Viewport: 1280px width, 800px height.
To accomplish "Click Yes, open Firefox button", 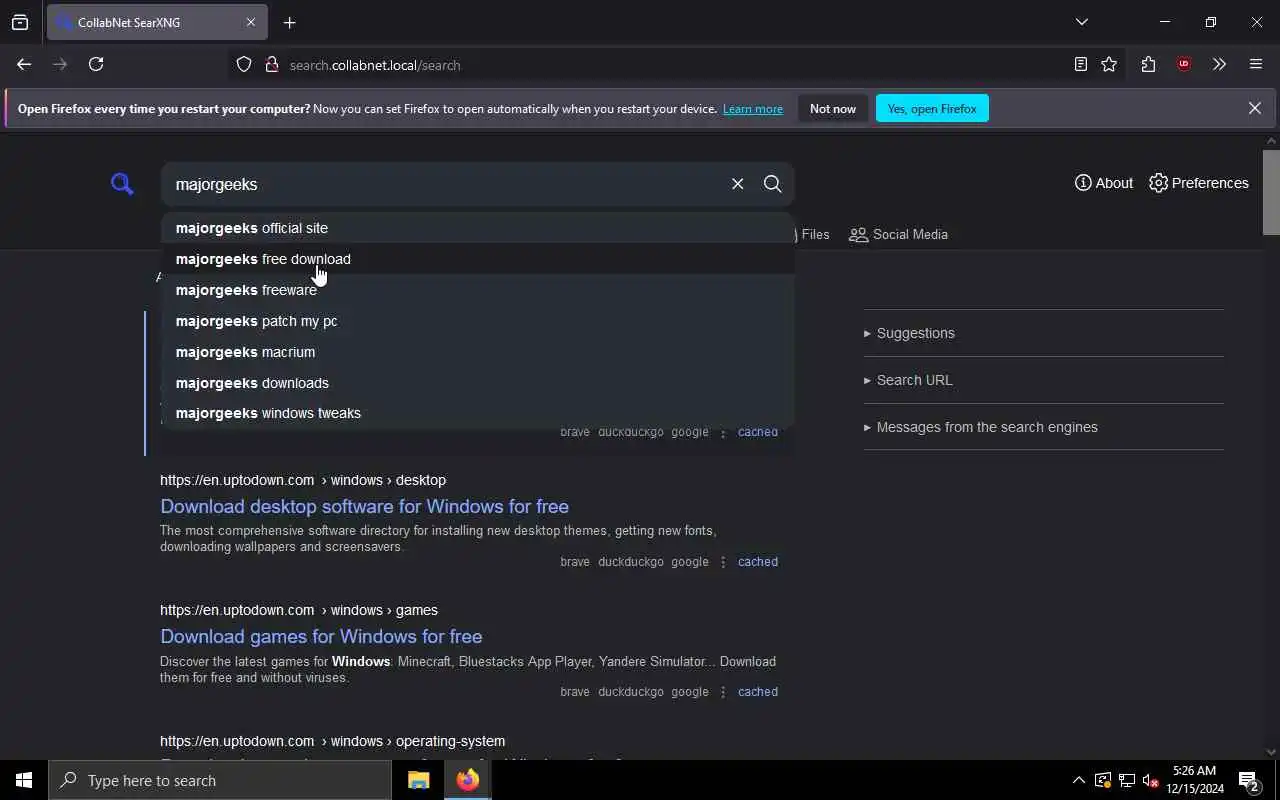I will click(x=932, y=108).
